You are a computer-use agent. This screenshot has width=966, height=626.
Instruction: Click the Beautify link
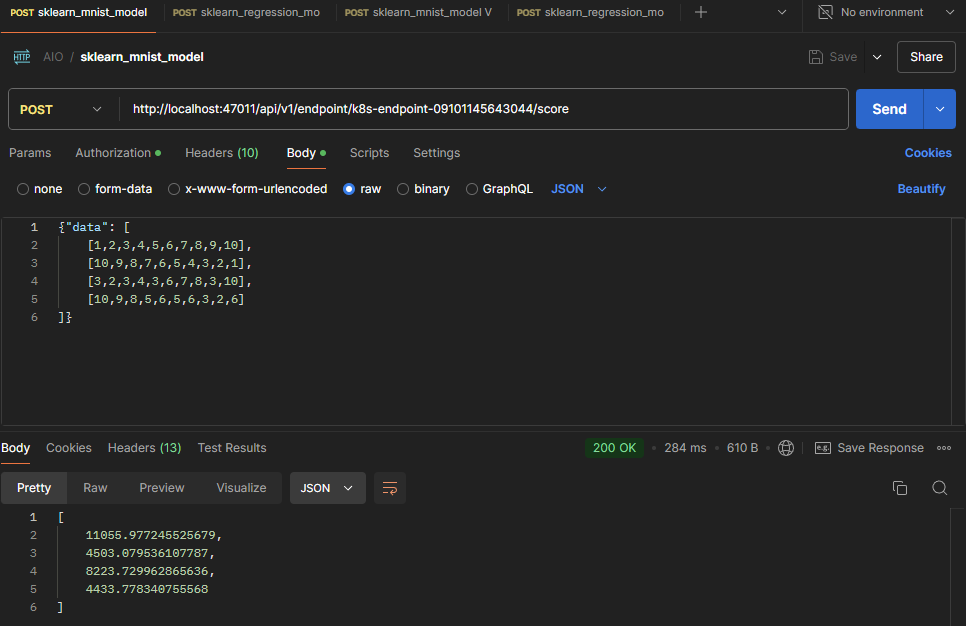click(921, 189)
